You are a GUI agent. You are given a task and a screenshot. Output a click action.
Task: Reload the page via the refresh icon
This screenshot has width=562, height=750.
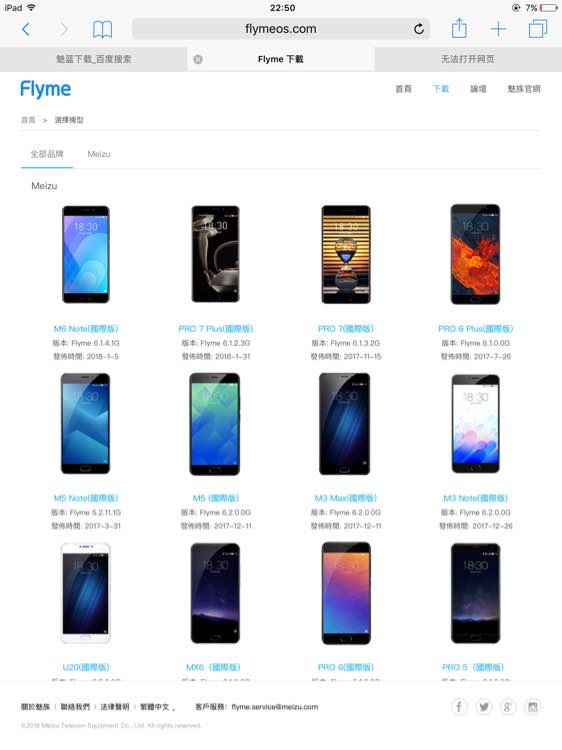(x=419, y=29)
